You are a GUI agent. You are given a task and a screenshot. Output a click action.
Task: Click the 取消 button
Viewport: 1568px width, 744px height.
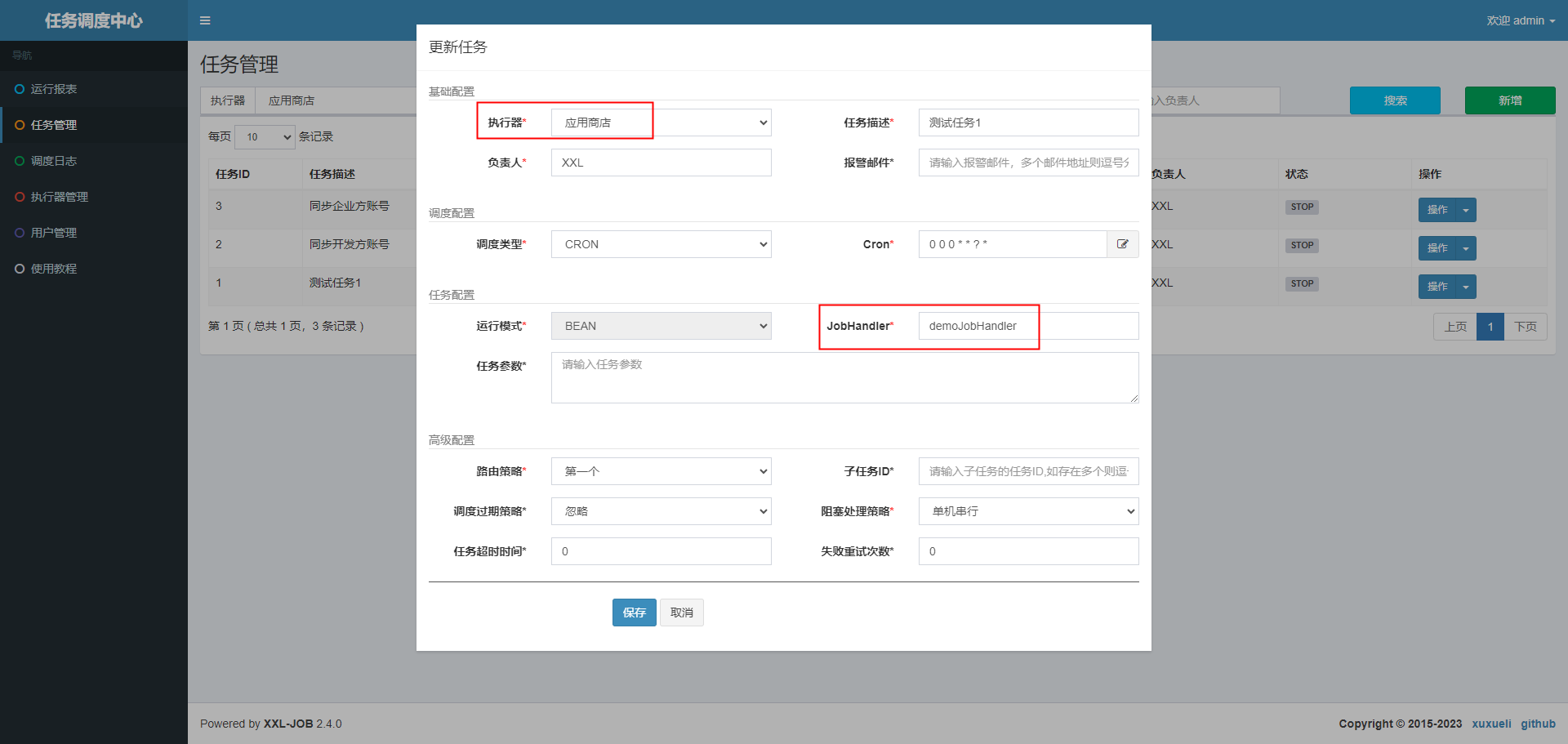(682, 613)
